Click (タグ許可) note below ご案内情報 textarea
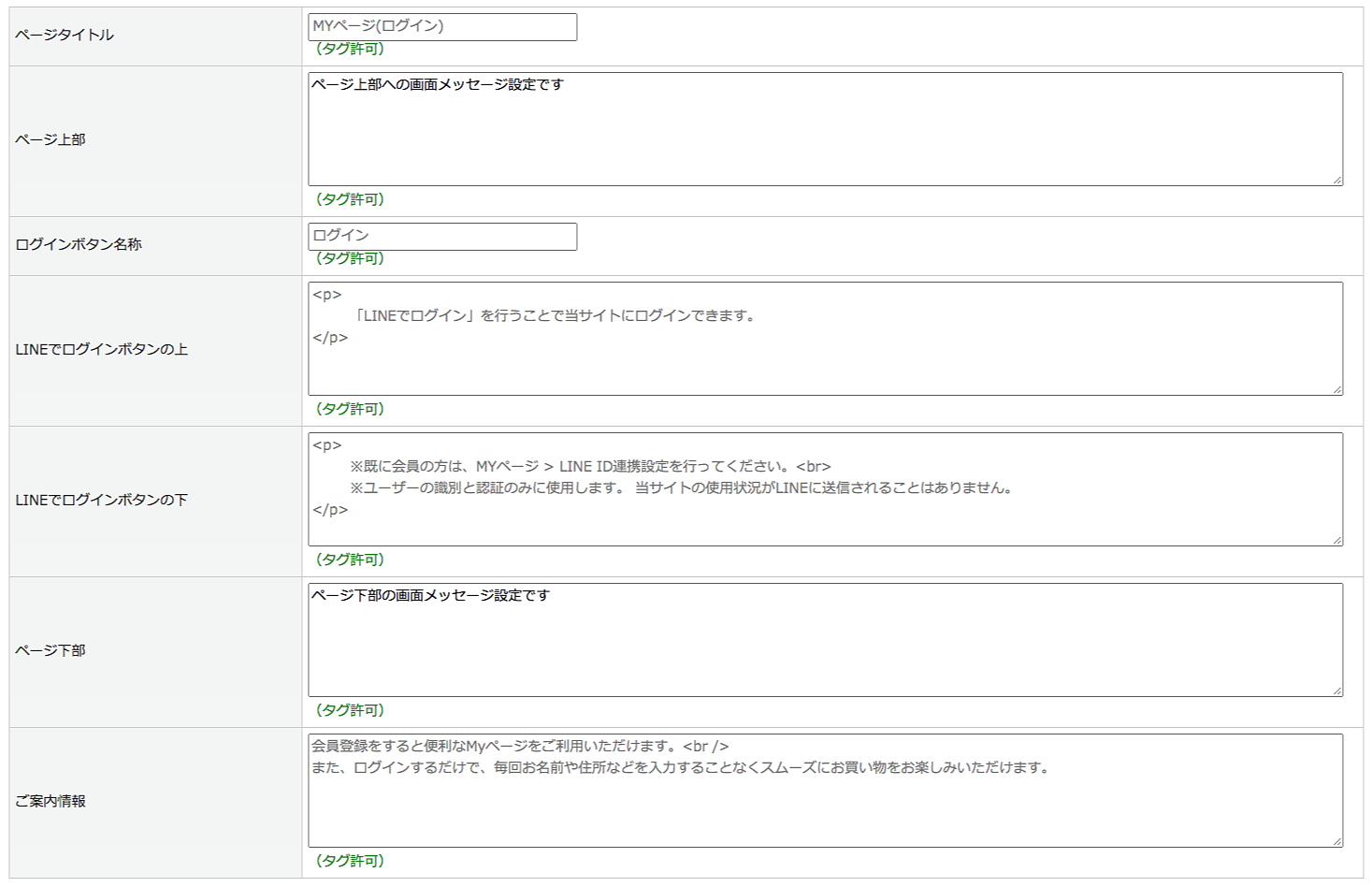The height and width of the screenshot is (887, 1372). pyautogui.click(x=350, y=861)
